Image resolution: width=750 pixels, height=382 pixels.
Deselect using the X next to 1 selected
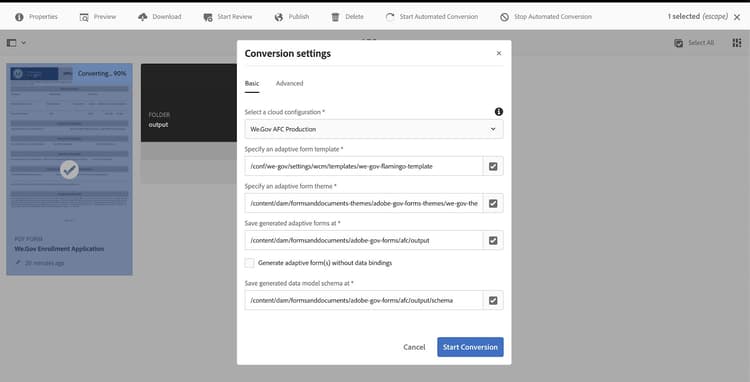tap(737, 17)
